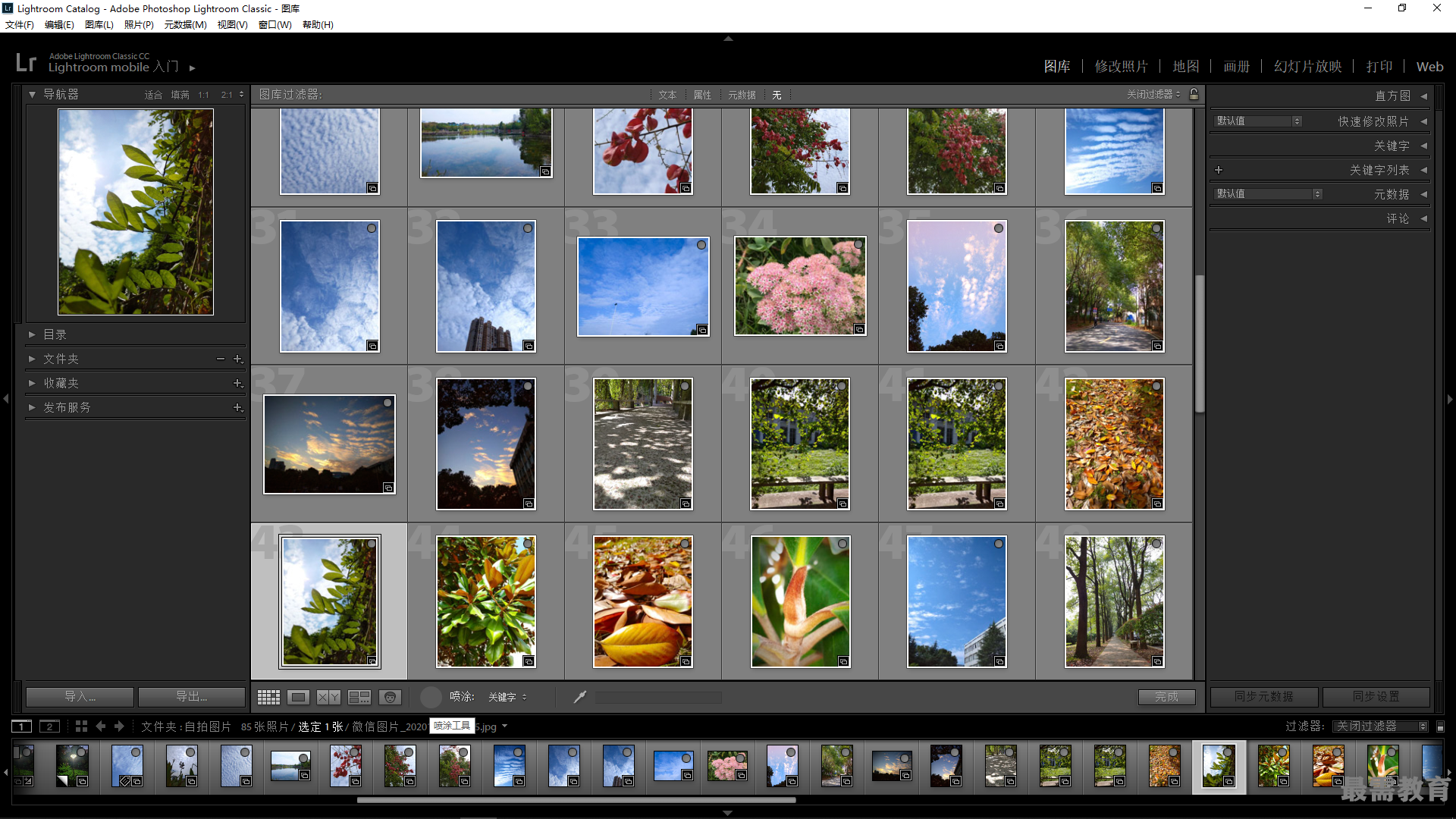Switch to grid view icon
Image resolution: width=1456 pixels, height=819 pixels.
pos(268,697)
